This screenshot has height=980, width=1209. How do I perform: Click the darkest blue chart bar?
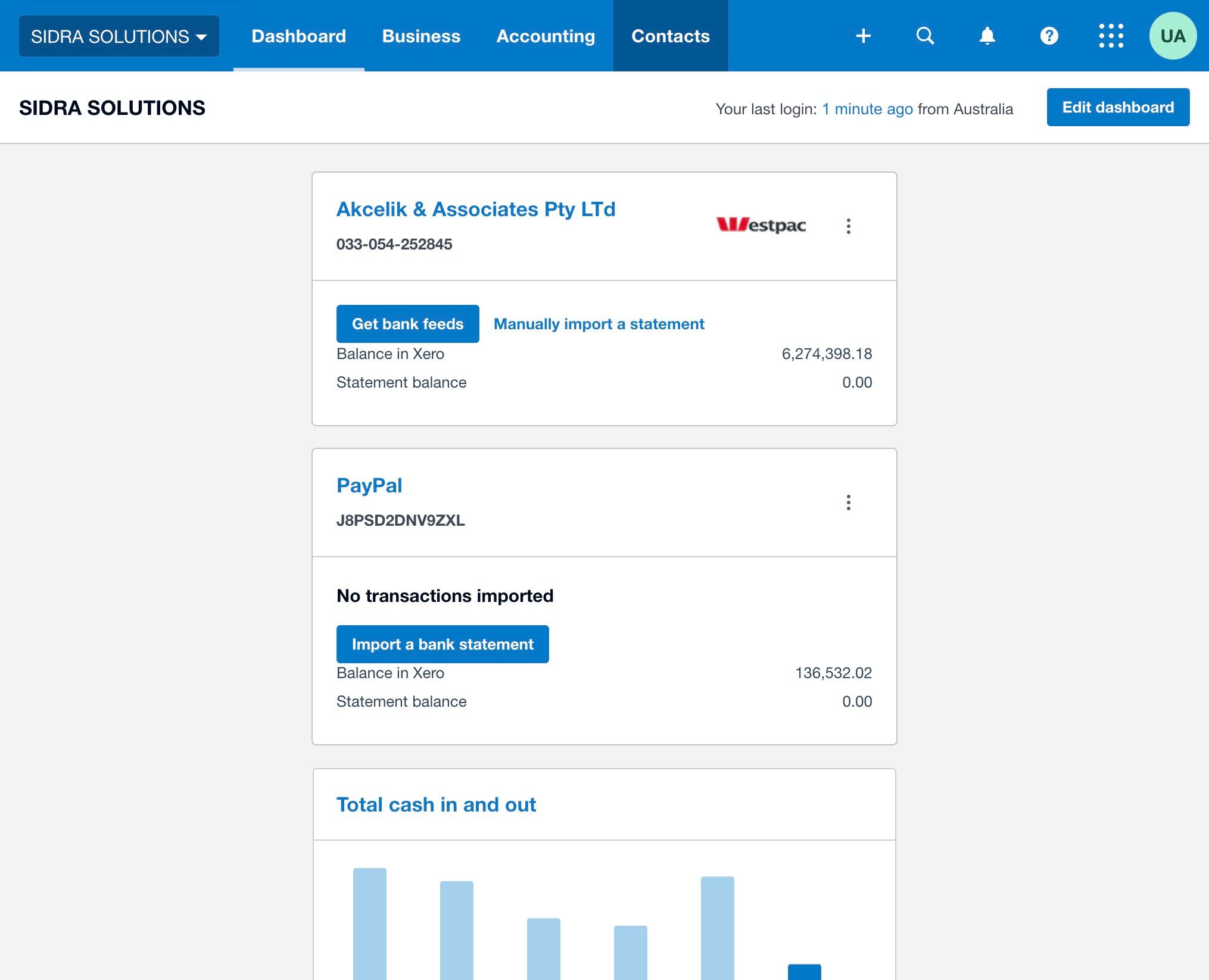coord(804,971)
